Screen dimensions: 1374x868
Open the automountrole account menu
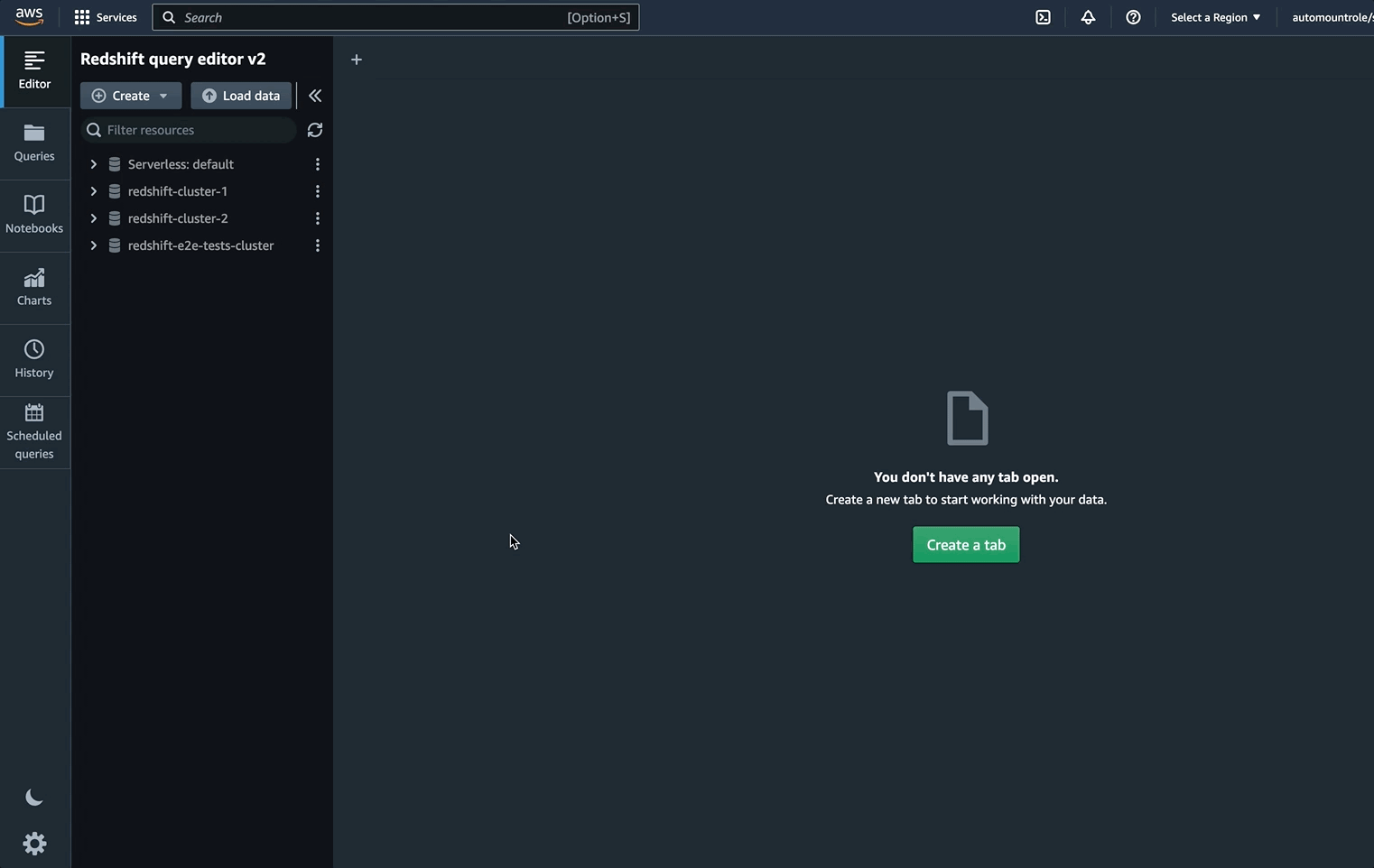tap(1332, 17)
